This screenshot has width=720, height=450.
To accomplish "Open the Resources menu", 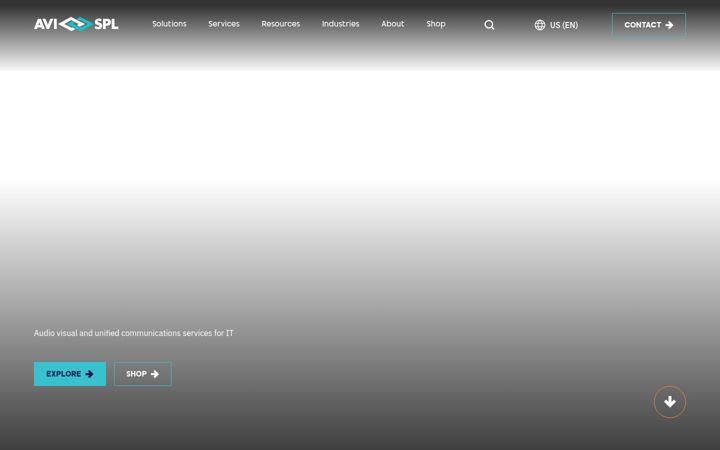I will (x=281, y=24).
